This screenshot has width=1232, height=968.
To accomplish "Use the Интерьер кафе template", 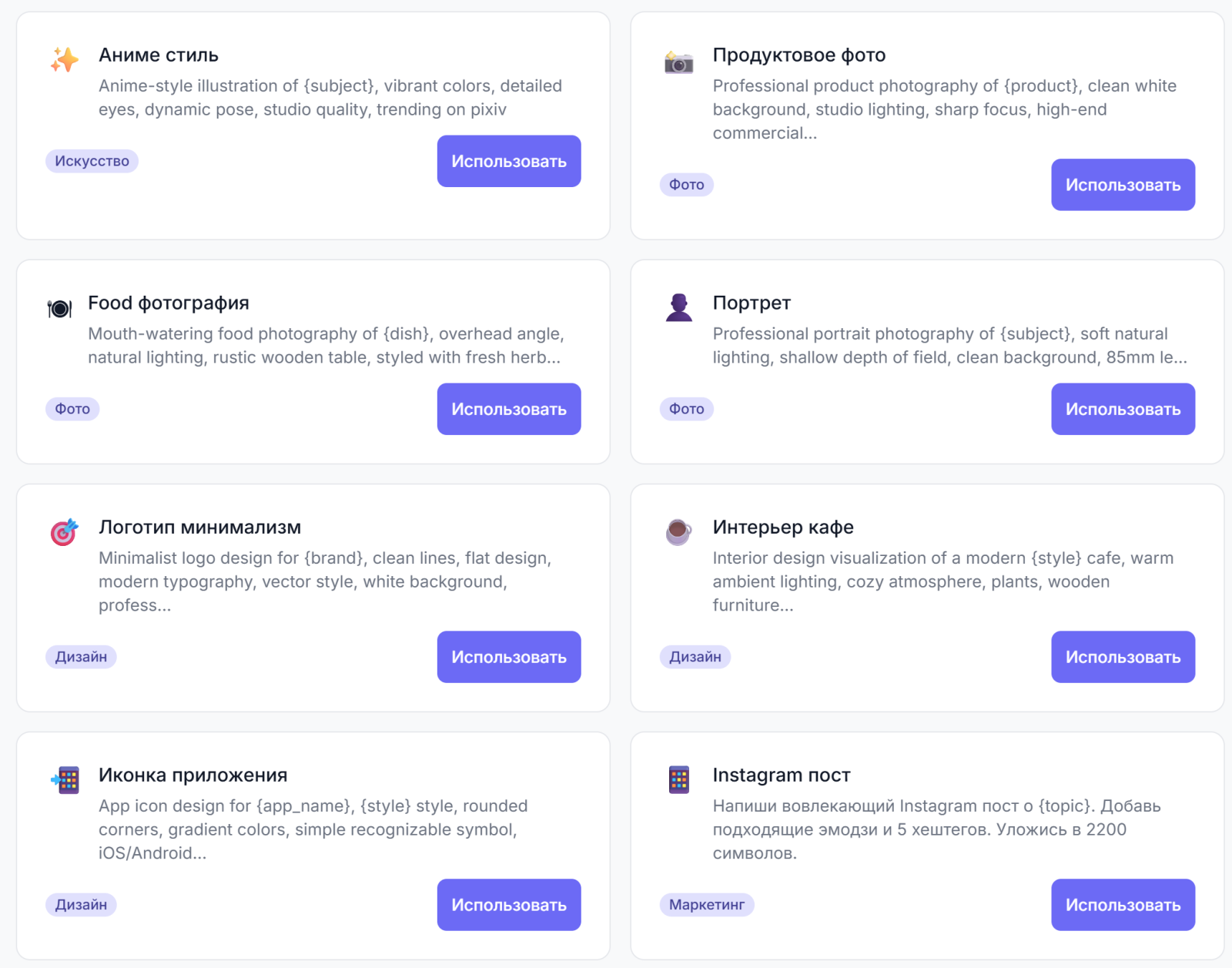I will pos(1123,657).
